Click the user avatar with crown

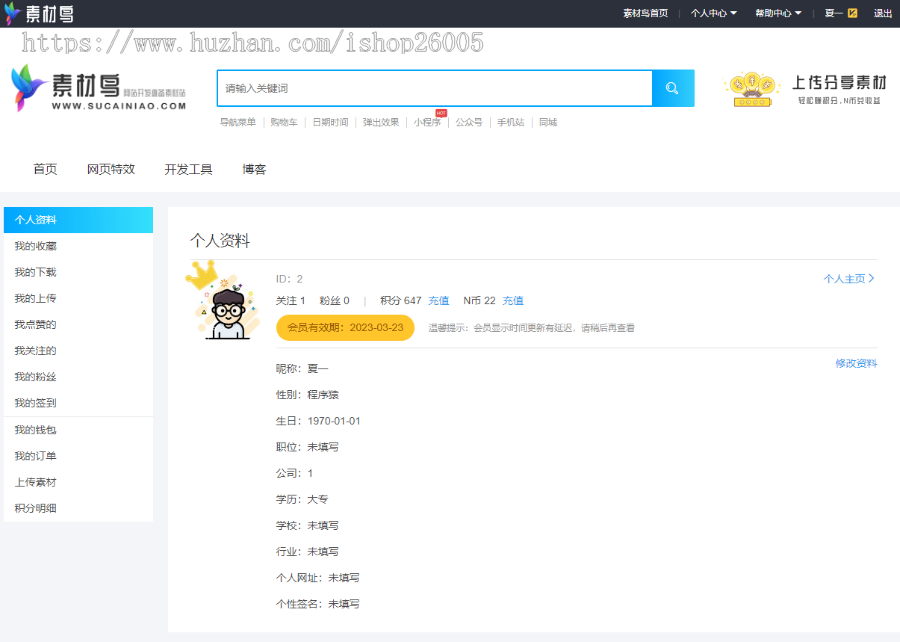click(223, 303)
